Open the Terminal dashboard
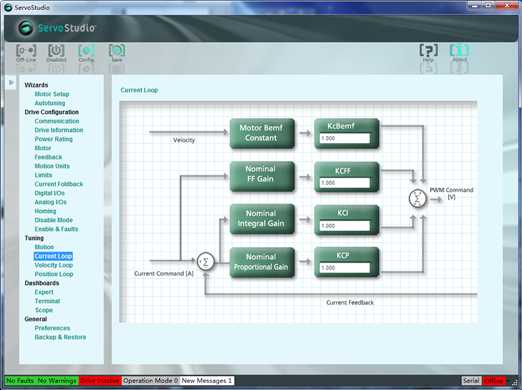 click(x=47, y=301)
